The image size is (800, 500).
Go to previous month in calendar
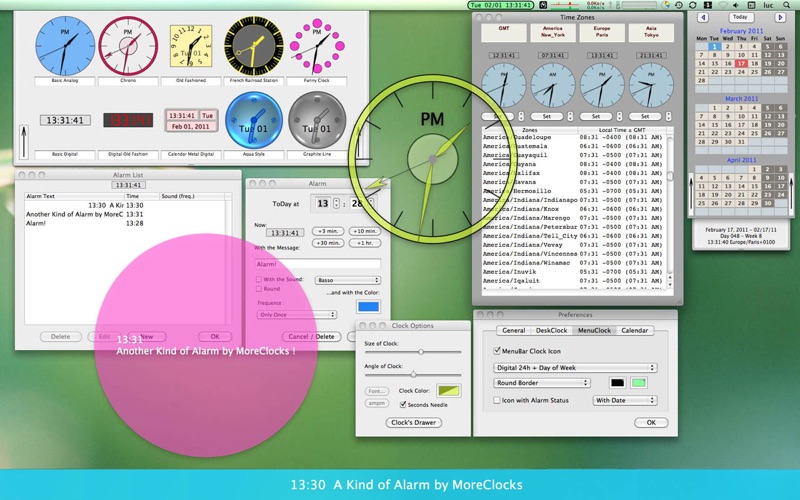click(x=703, y=17)
